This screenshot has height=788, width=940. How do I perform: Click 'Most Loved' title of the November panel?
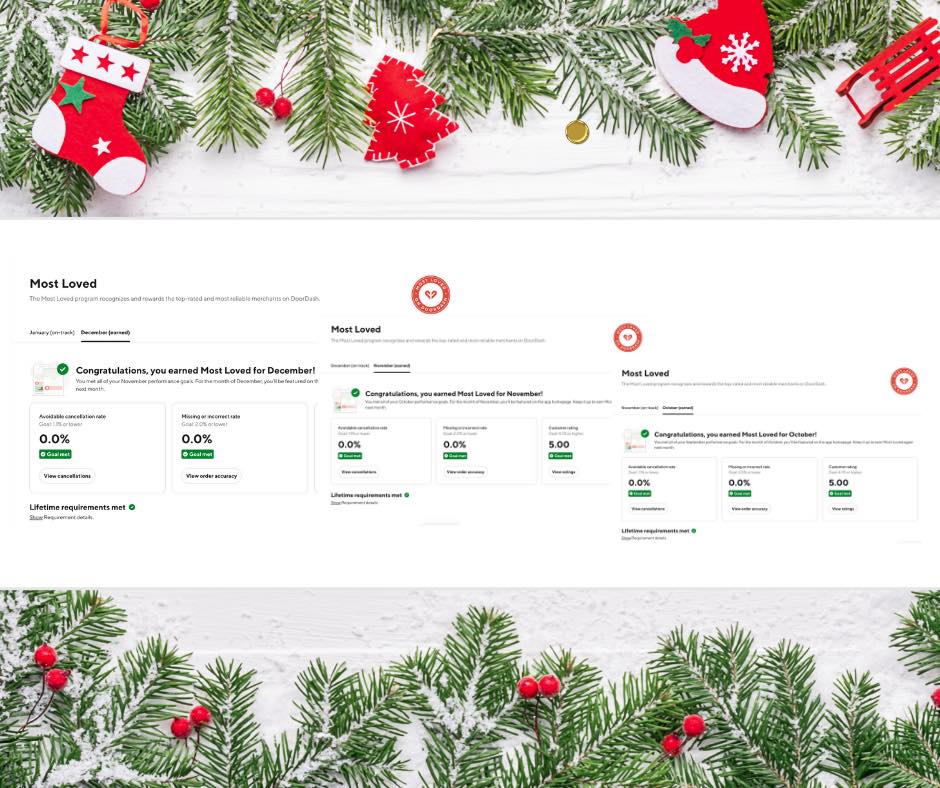(x=356, y=329)
